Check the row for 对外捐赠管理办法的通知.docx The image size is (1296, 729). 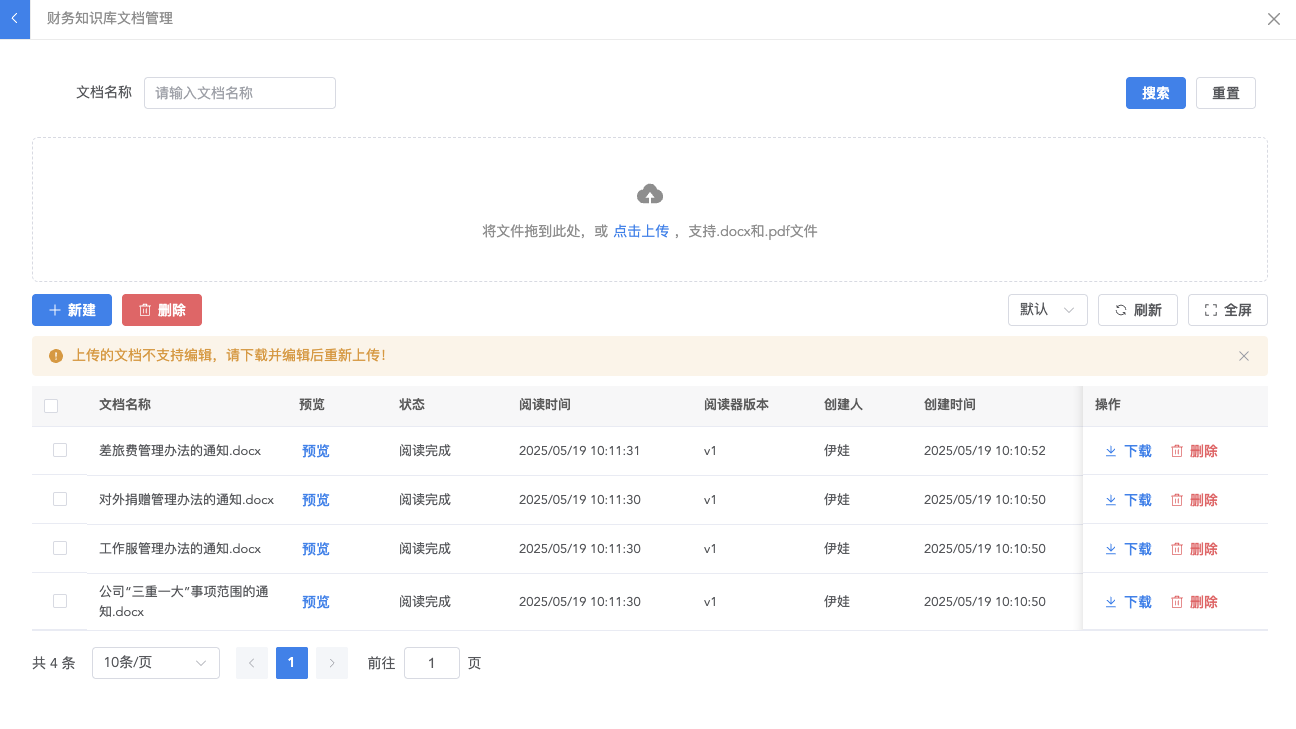[60, 499]
